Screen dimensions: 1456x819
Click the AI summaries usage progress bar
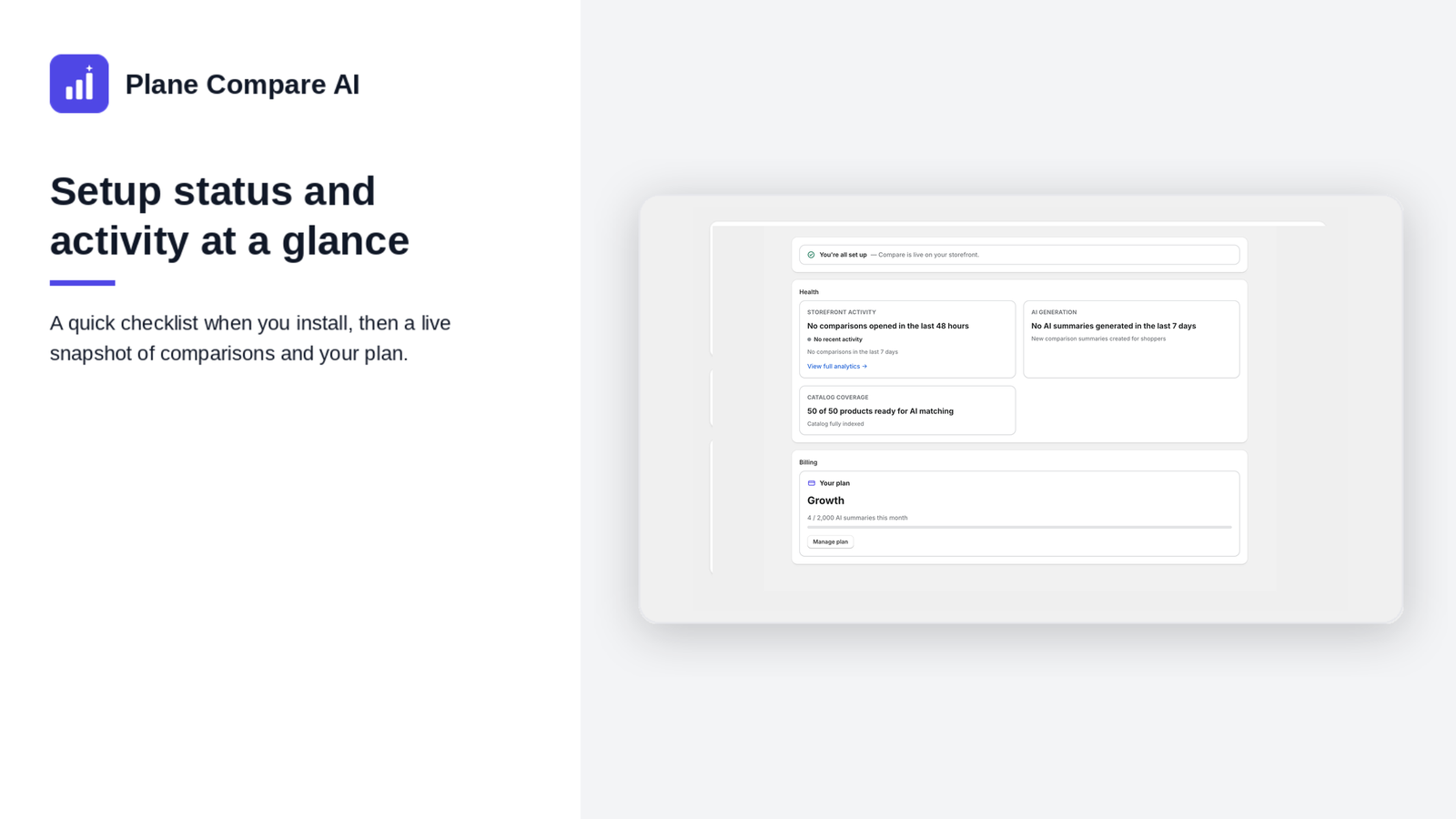click(1019, 528)
